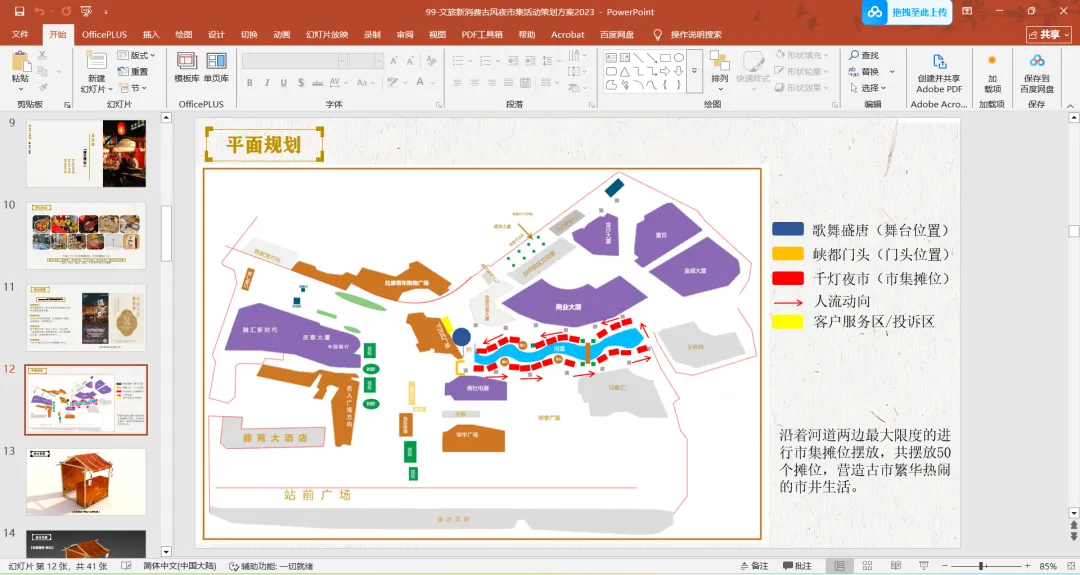Viewport: 1080px width, 575px height.
Task: Expand the shapes gallery More arrow
Action: click(694, 71)
